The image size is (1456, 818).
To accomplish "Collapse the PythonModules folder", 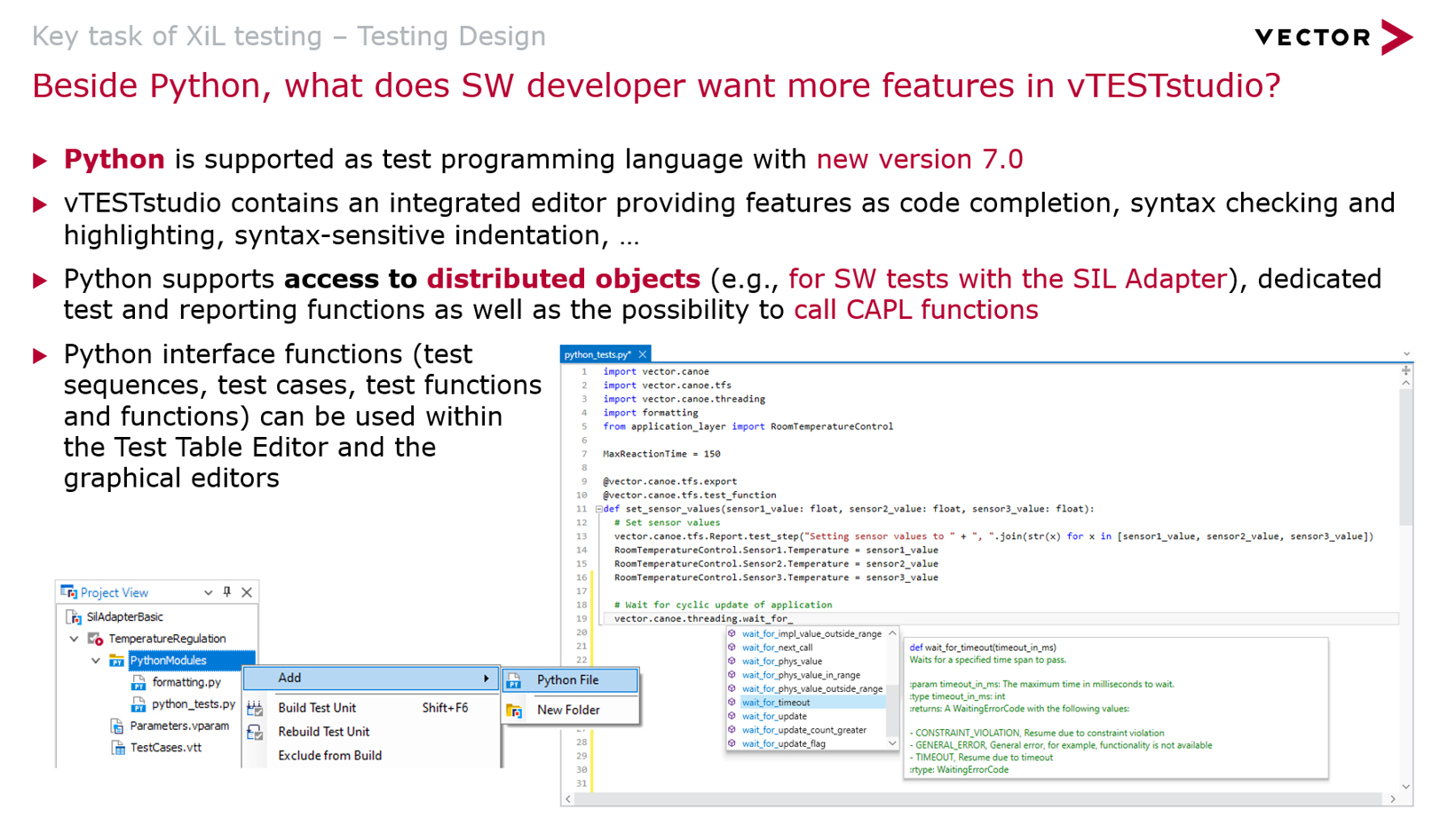I will pyautogui.click(x=95, y=661).
